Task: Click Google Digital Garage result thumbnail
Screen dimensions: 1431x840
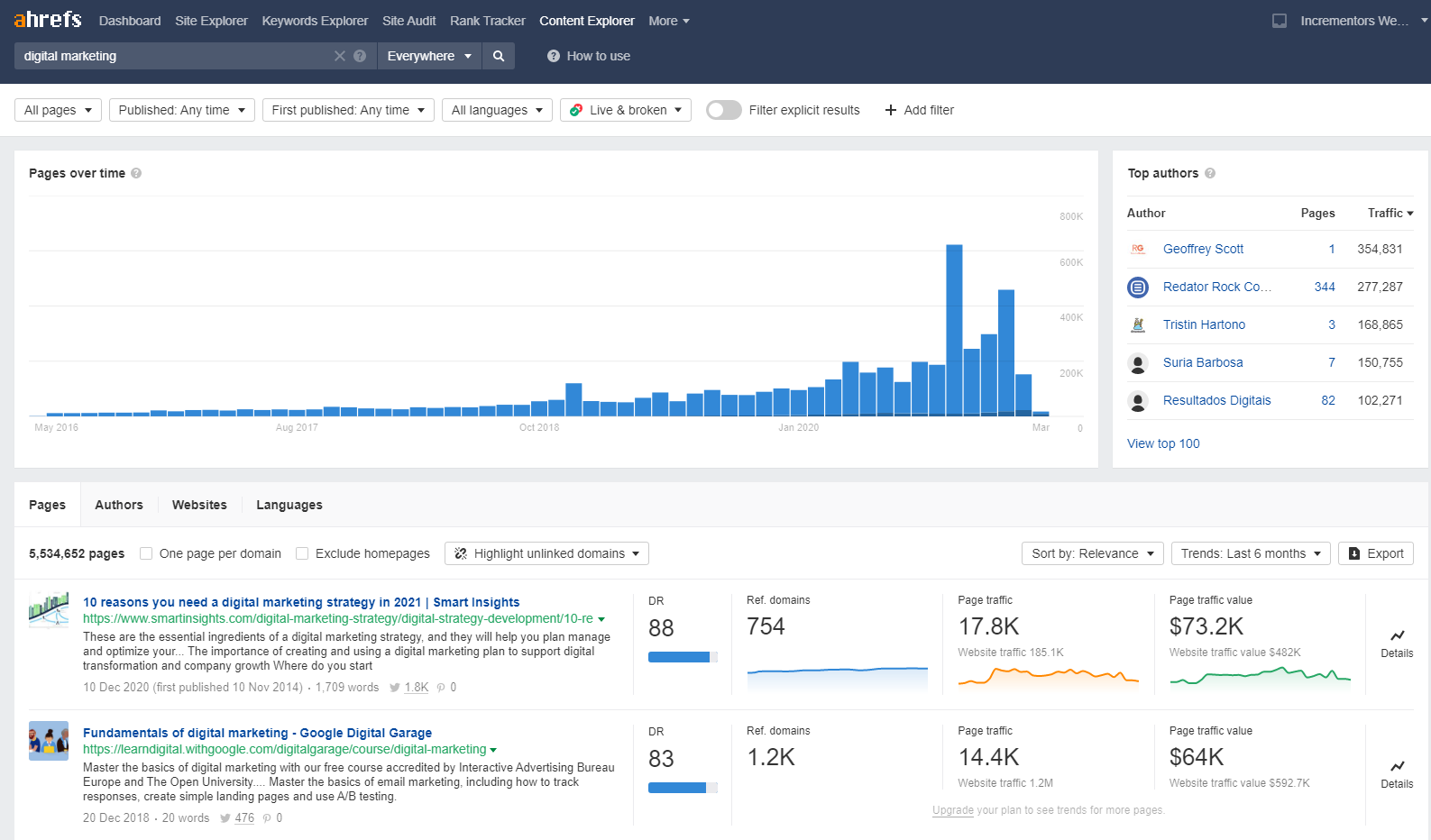Action: (x=49, y=741)
